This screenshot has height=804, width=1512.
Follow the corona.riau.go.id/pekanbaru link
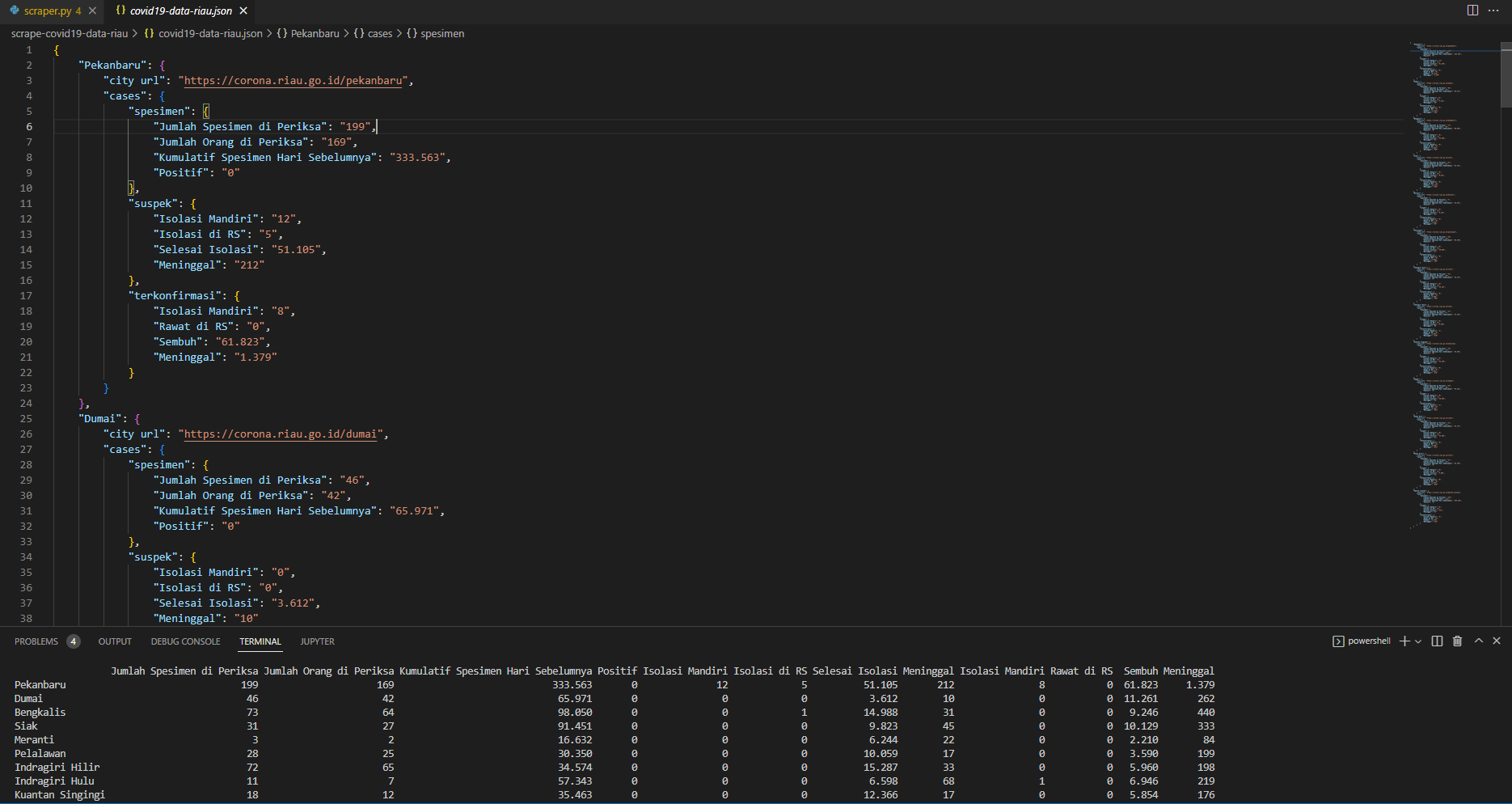point(294,81)
